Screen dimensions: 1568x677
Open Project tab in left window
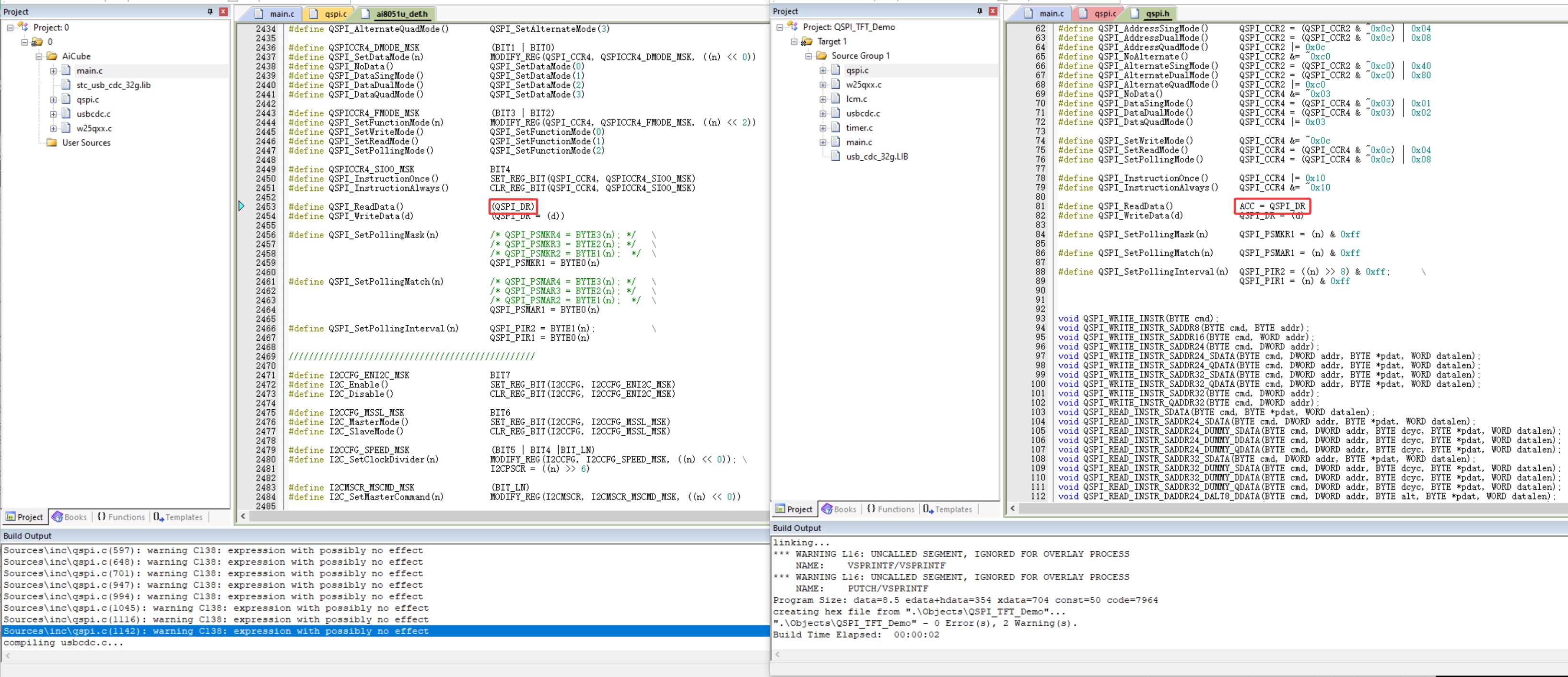click(x=24, y=517)
